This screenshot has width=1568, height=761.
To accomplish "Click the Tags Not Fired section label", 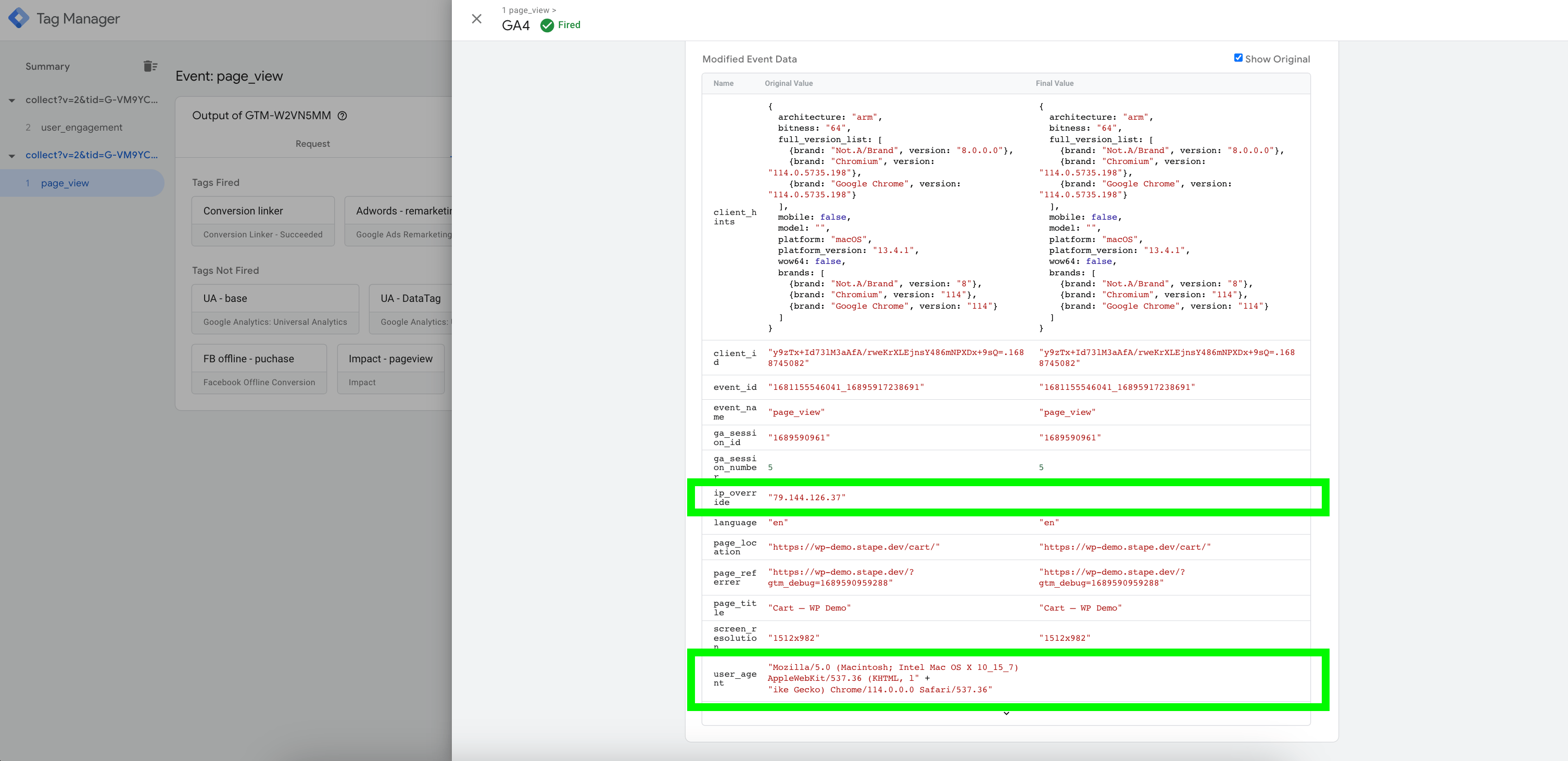I will pos(225,270).
